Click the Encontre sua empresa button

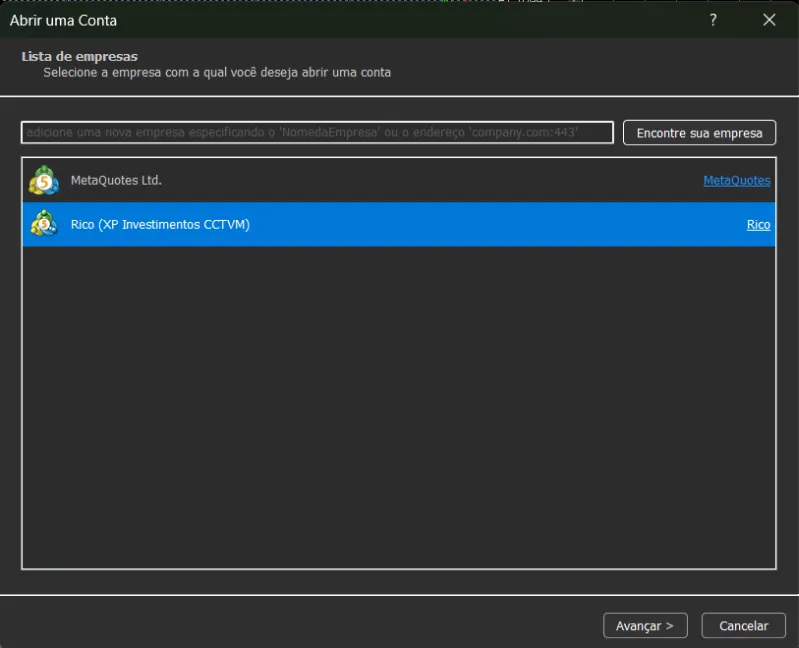pyautogui.click(x=699, y=133)
